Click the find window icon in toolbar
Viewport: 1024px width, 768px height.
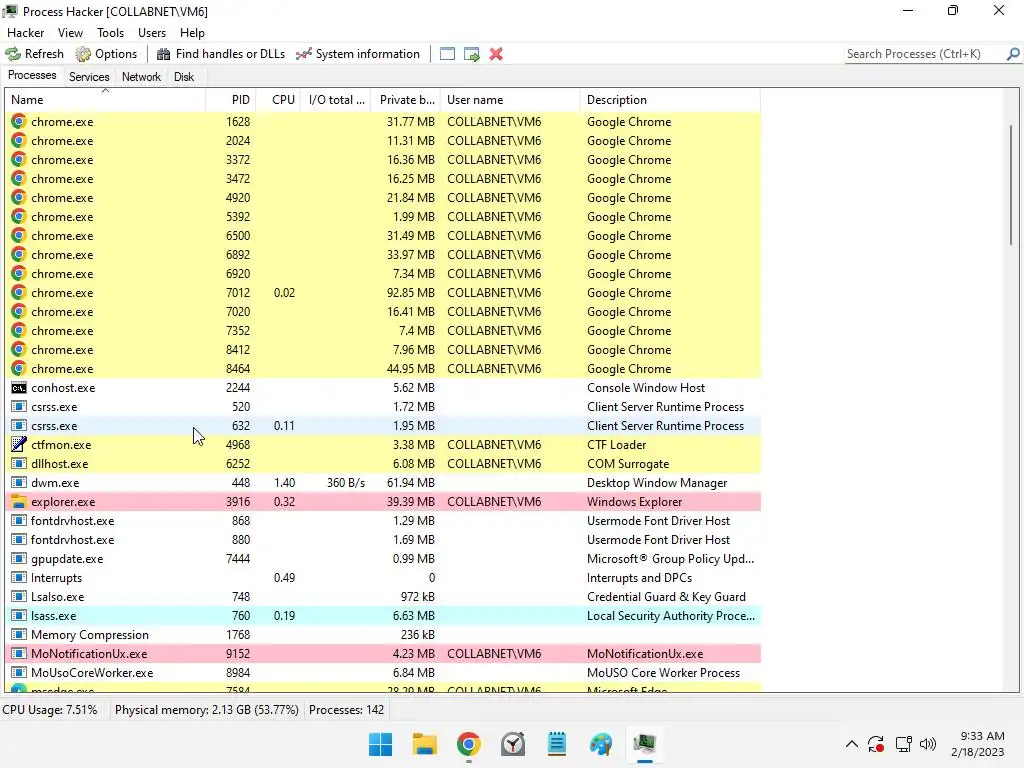447,54
